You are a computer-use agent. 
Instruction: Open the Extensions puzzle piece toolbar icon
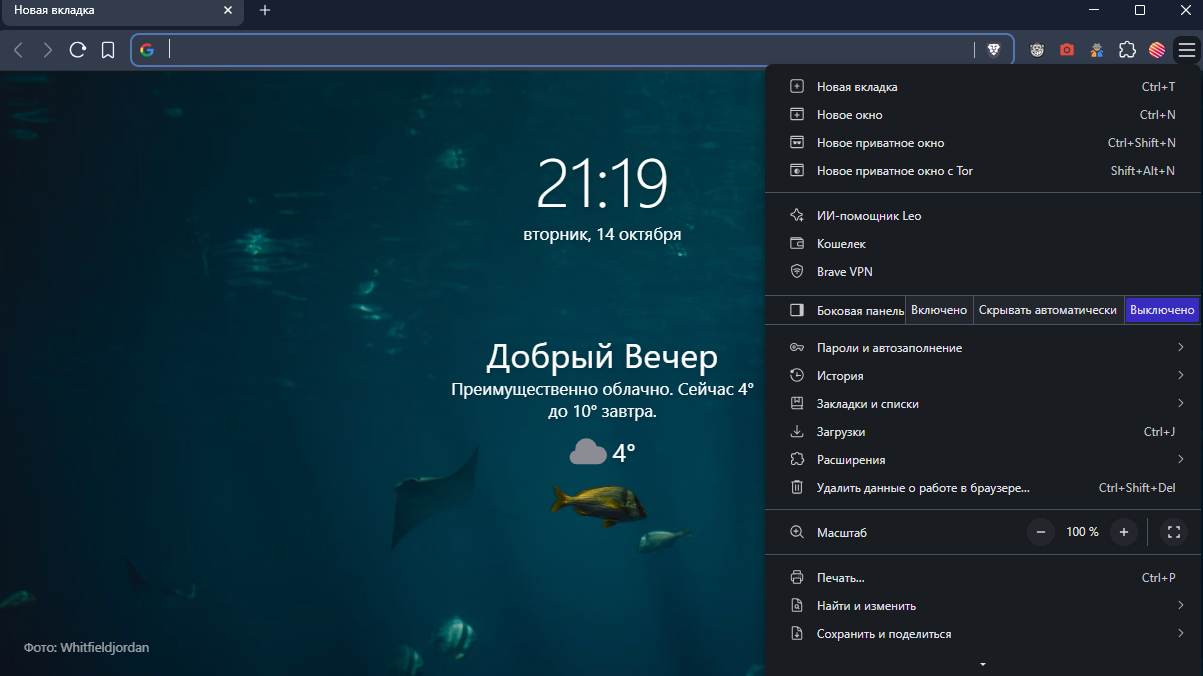1127,50
